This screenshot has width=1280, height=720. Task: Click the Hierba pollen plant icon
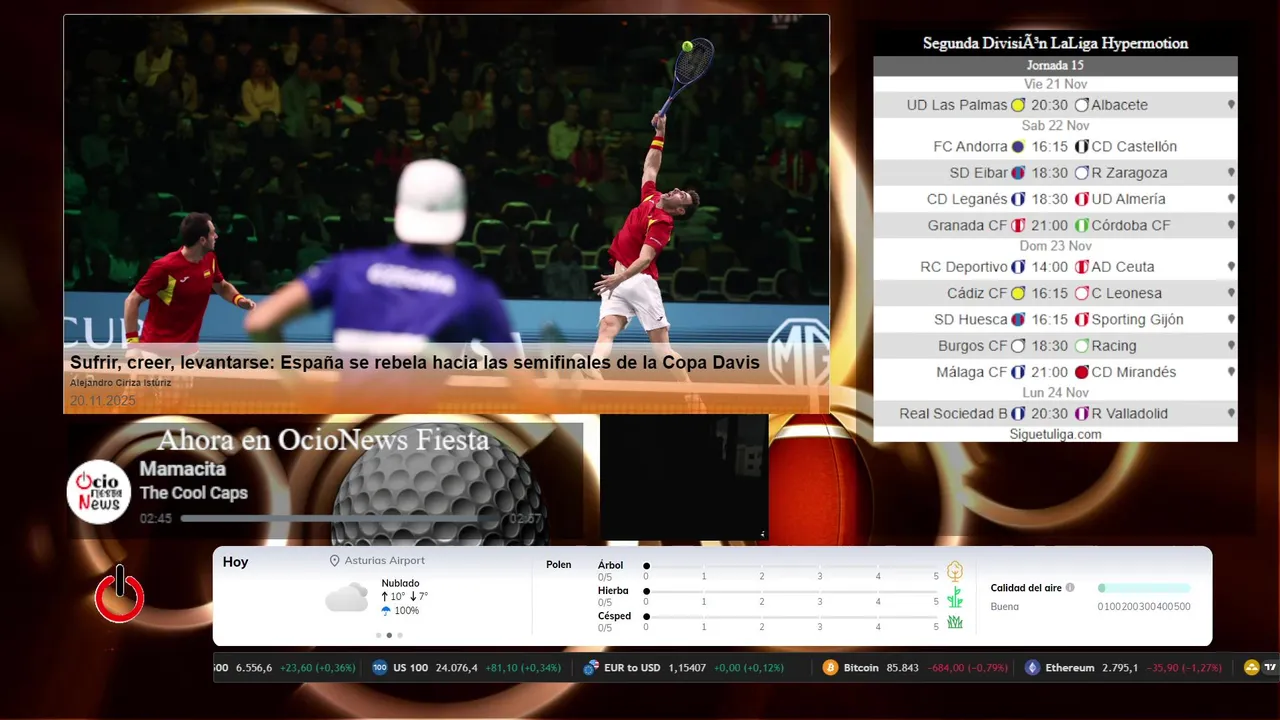955,597
